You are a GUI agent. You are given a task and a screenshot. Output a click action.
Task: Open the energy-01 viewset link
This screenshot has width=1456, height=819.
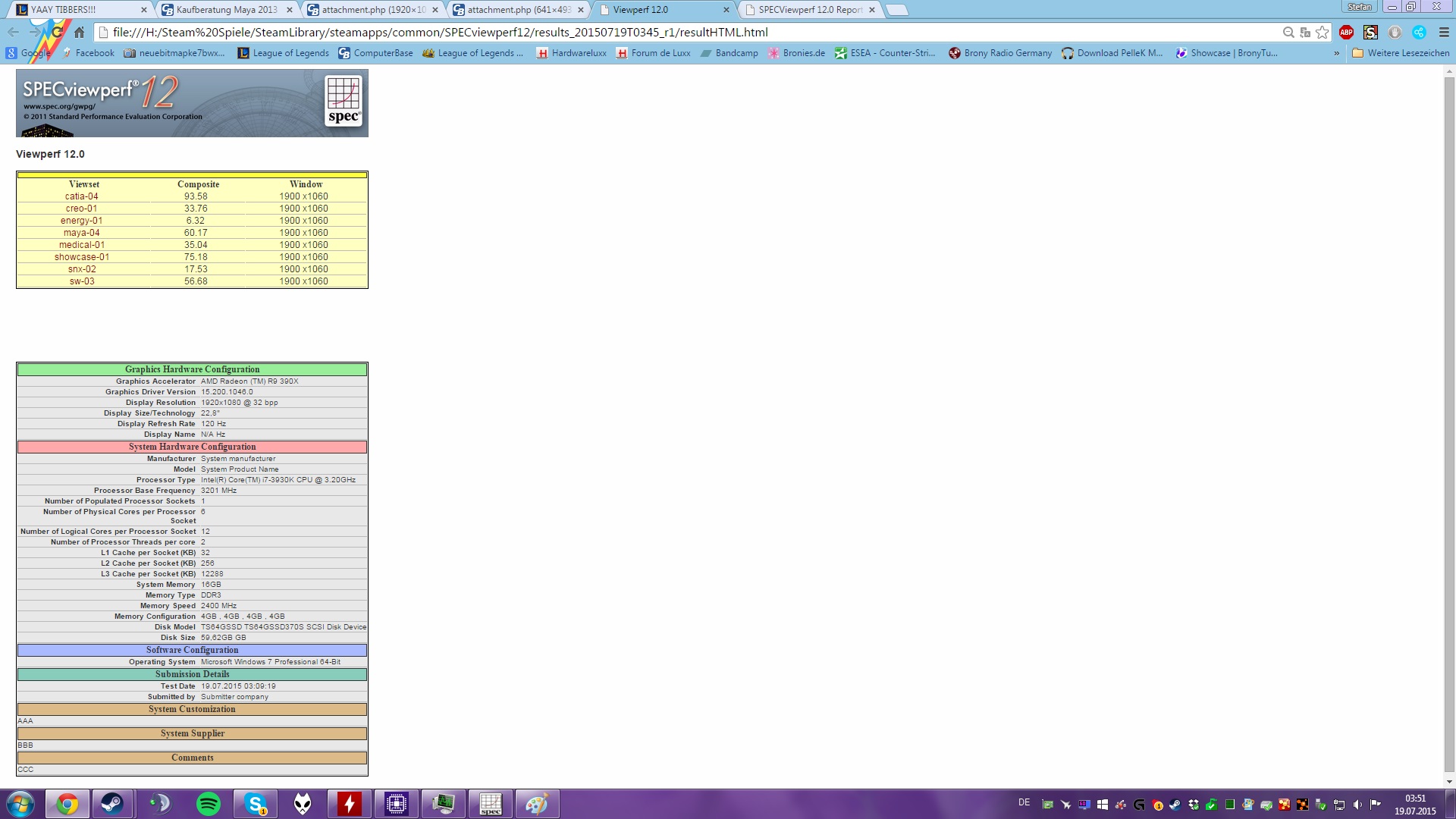(82, 221)
